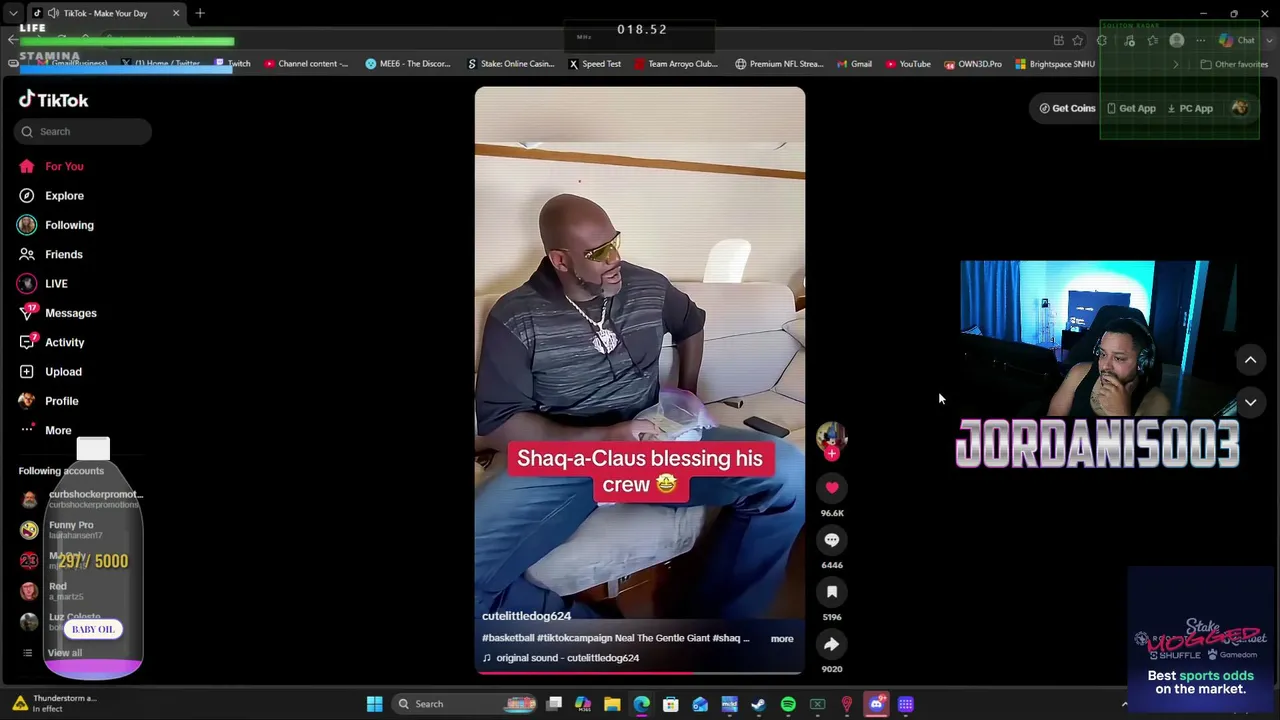Screen dimensions: 1280x720
Task: Open a new browser tab
Action: click(200, 13)
